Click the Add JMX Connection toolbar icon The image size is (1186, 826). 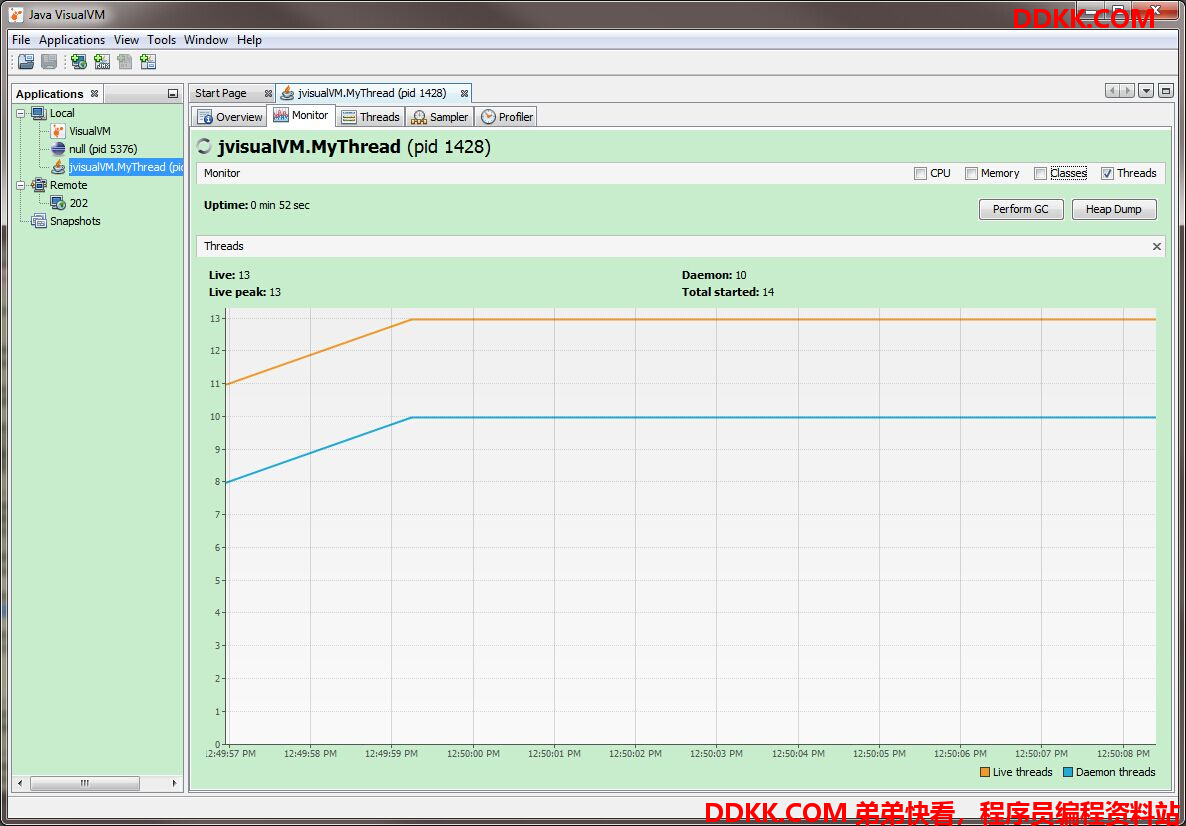[x=102, y=62]
